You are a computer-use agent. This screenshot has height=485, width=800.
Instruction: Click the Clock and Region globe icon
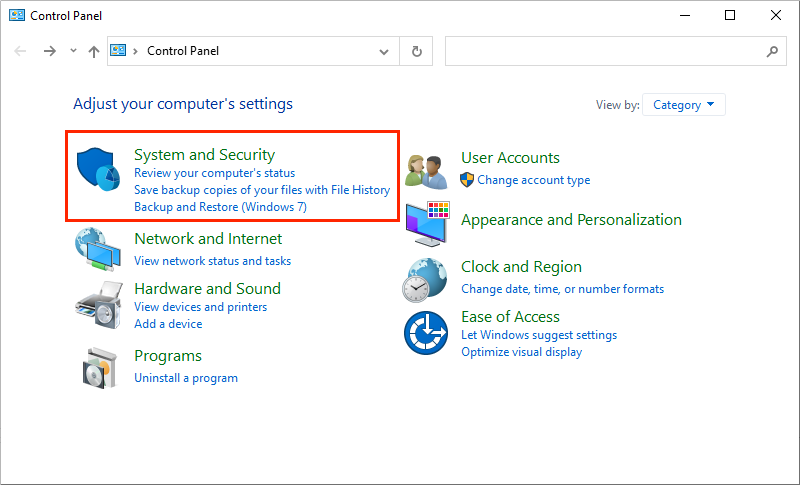coord(424,280)
